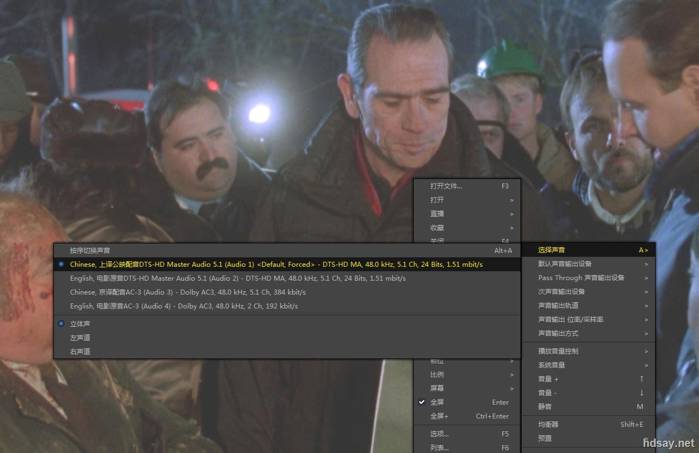Screen dimensions: 699x453
Task: Select English AC-3 (Audio 4) 2 Ch track
Action: (x=287, y=306)
